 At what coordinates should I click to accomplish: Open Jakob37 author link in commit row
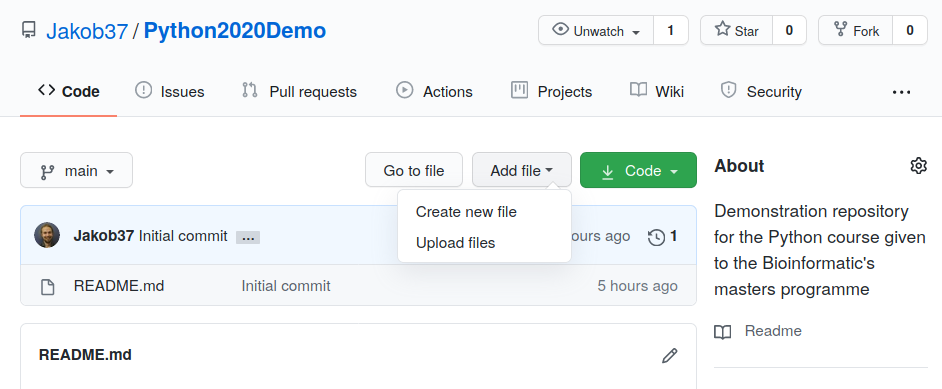[x=103, y=236]
